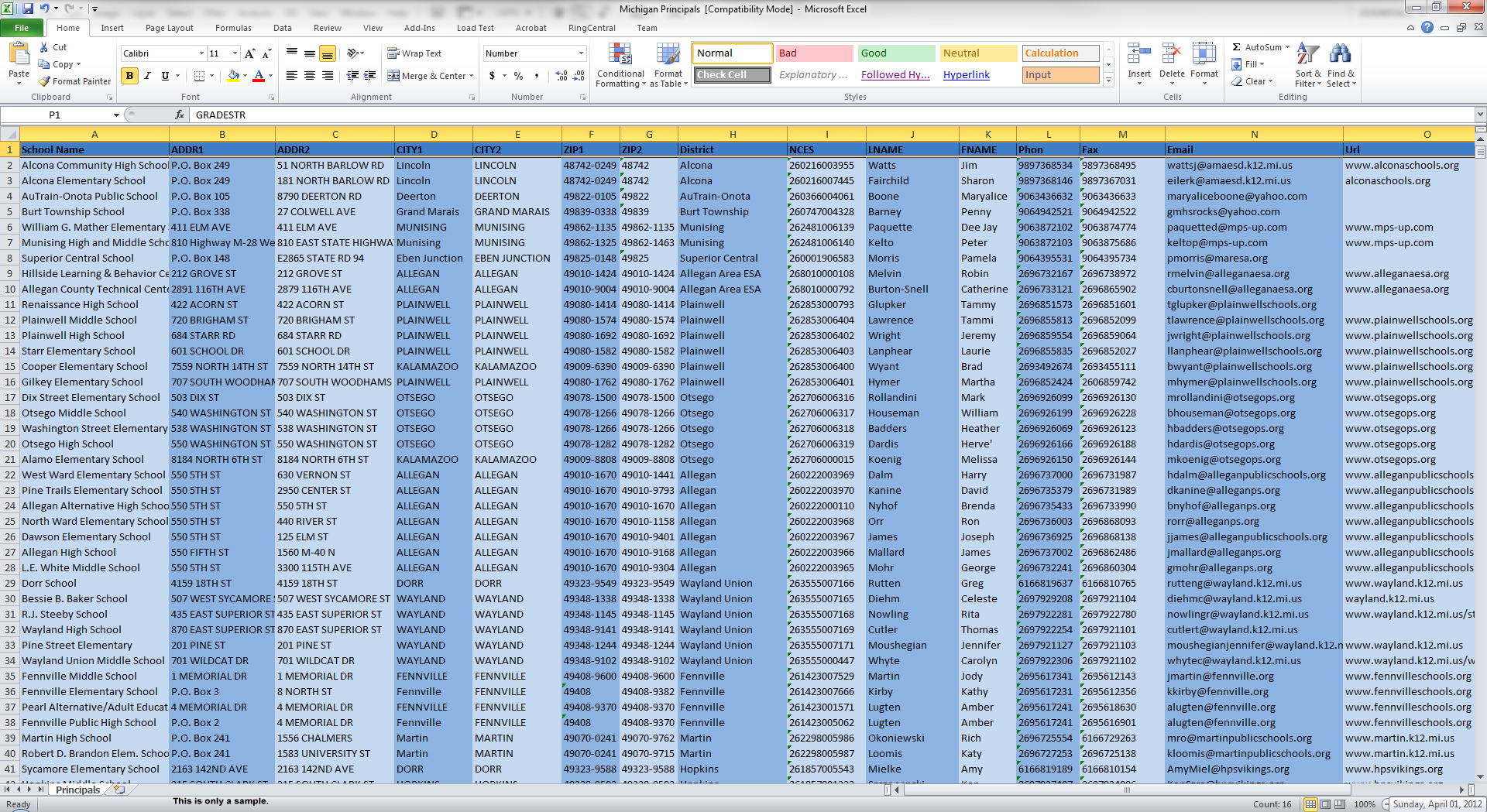Toggle Wrap Text for selected cells
1487x812 pixels.
coord(414,53)
